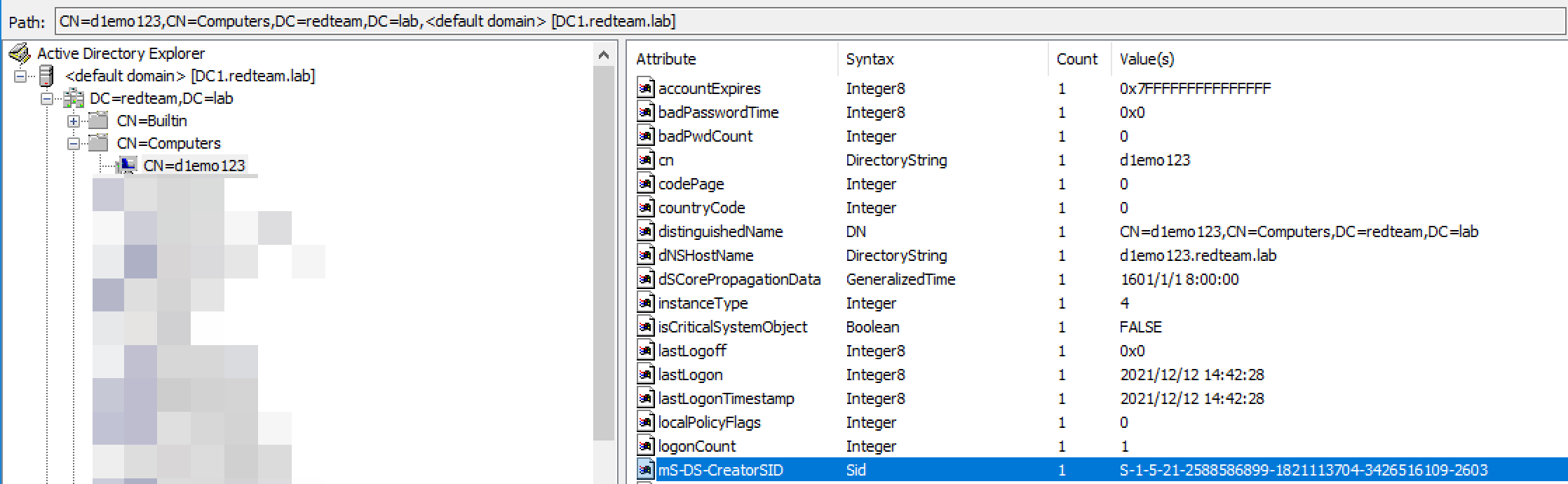Click the isCriticalSystemObject value FALSE
Screen dimensions: 1568x484
point(1141,327)
